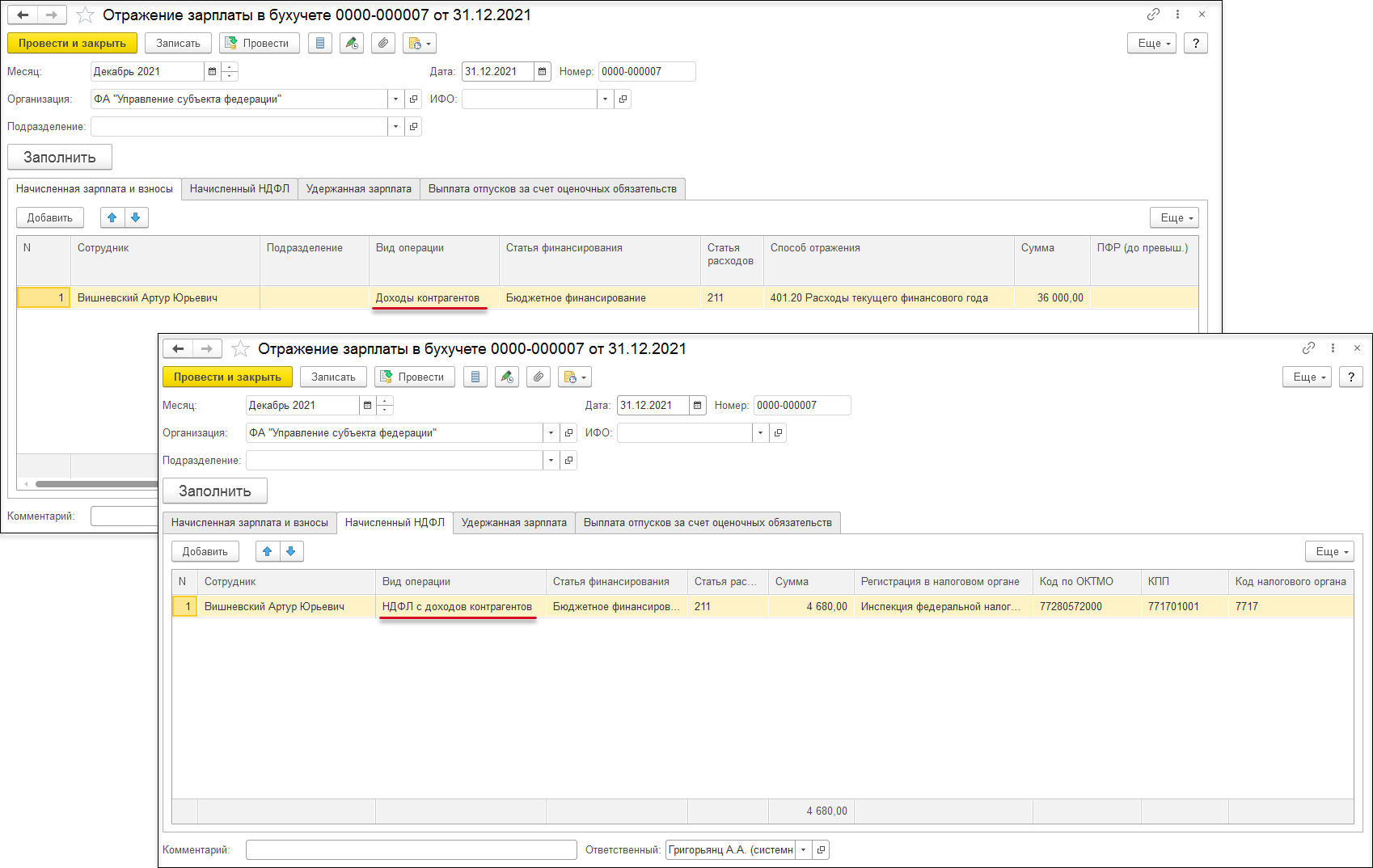Move row up arrow in front window table

(x=268, y=551)
